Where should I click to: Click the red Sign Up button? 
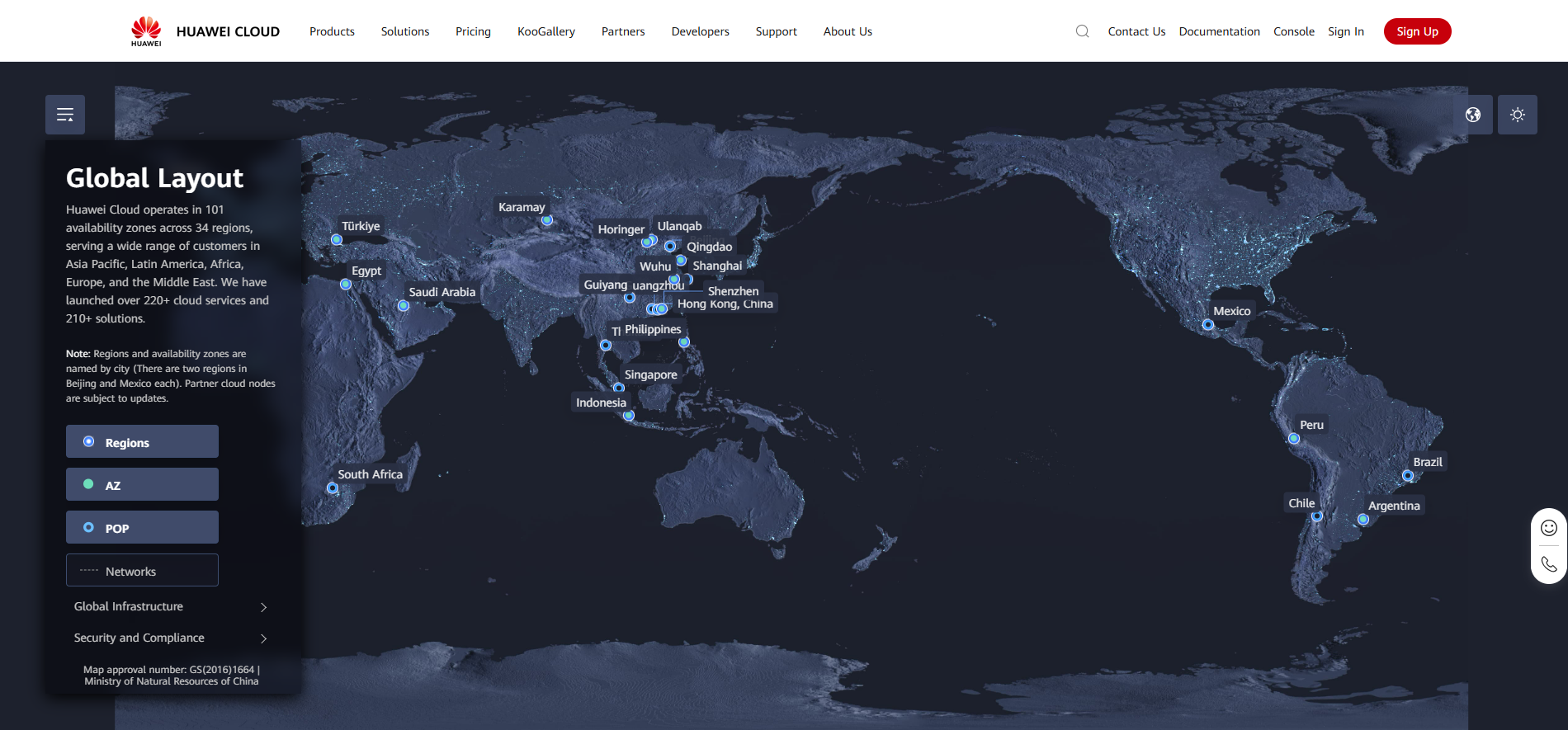point(1418,31)
